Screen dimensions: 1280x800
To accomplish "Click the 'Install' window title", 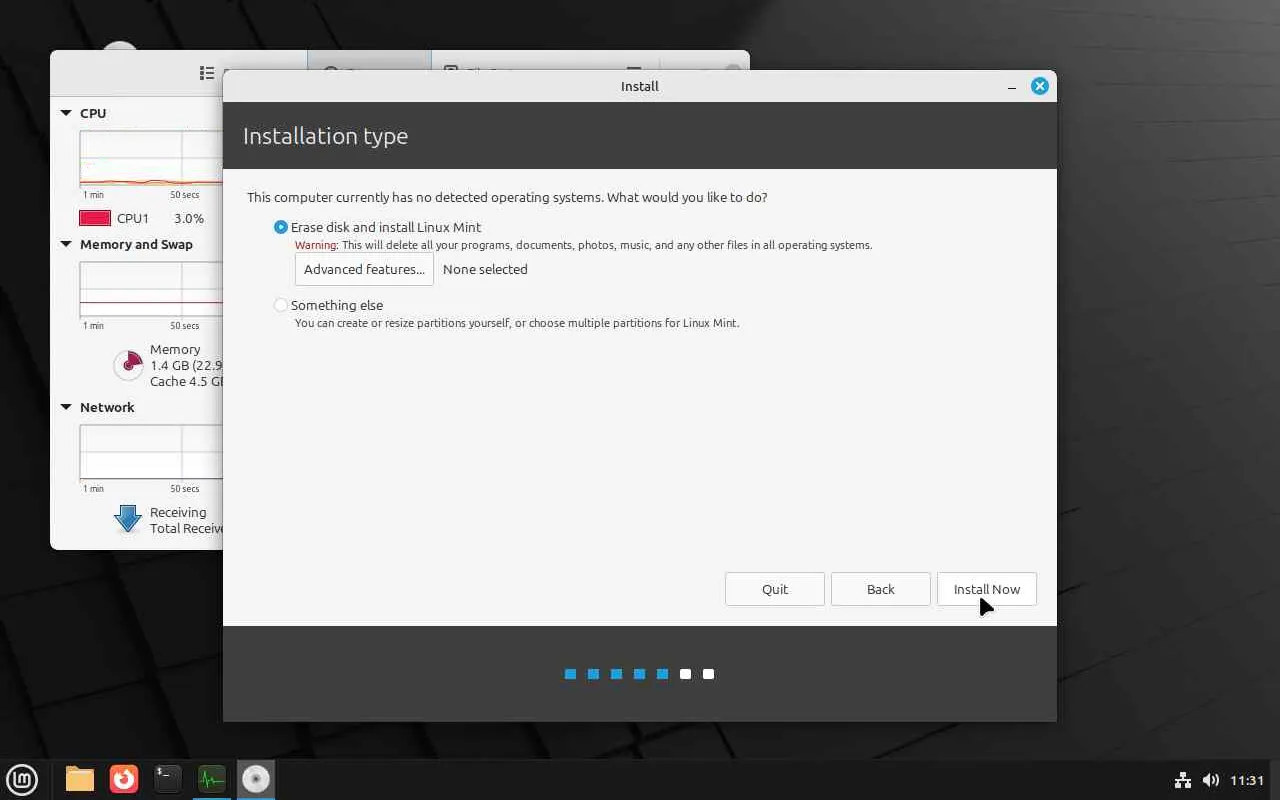I will 640,86.
